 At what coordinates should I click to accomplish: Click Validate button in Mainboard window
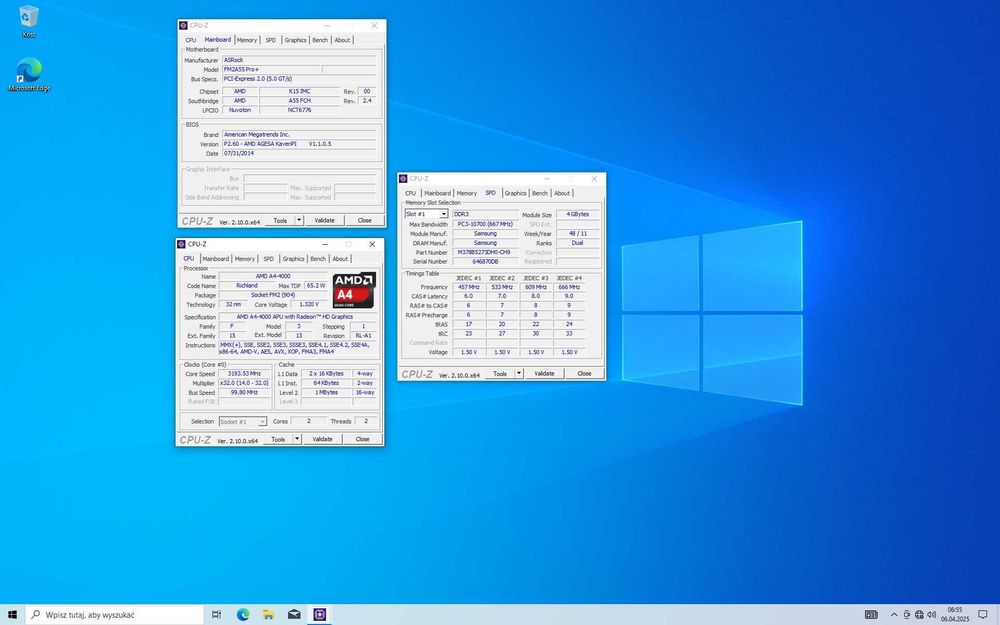tap(325, 221)
